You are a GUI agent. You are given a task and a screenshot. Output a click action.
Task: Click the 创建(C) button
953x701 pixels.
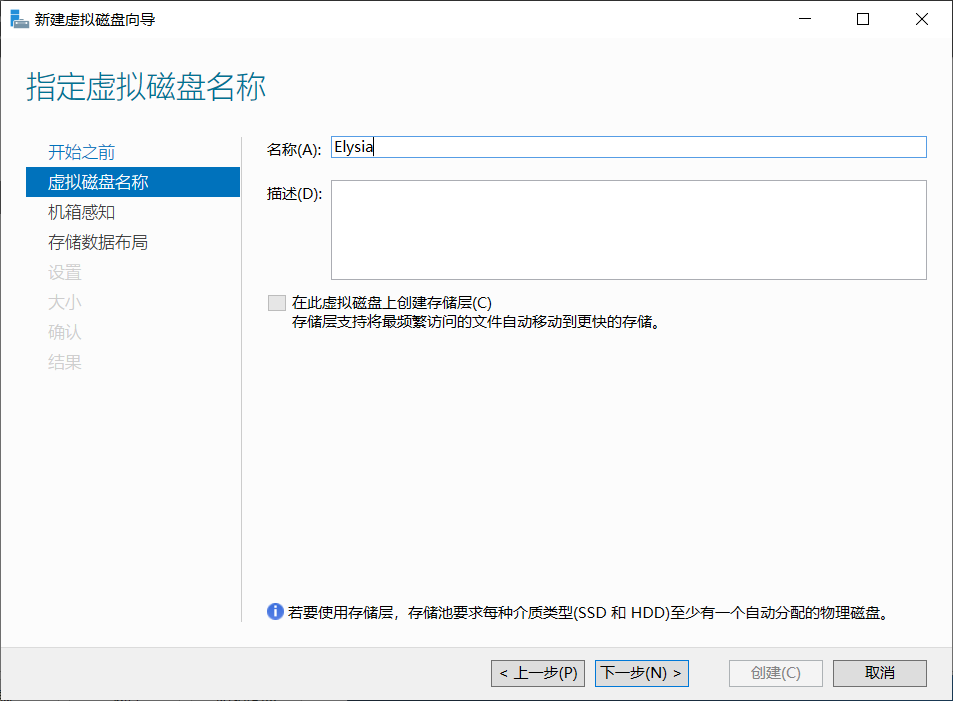click(776, 673)
